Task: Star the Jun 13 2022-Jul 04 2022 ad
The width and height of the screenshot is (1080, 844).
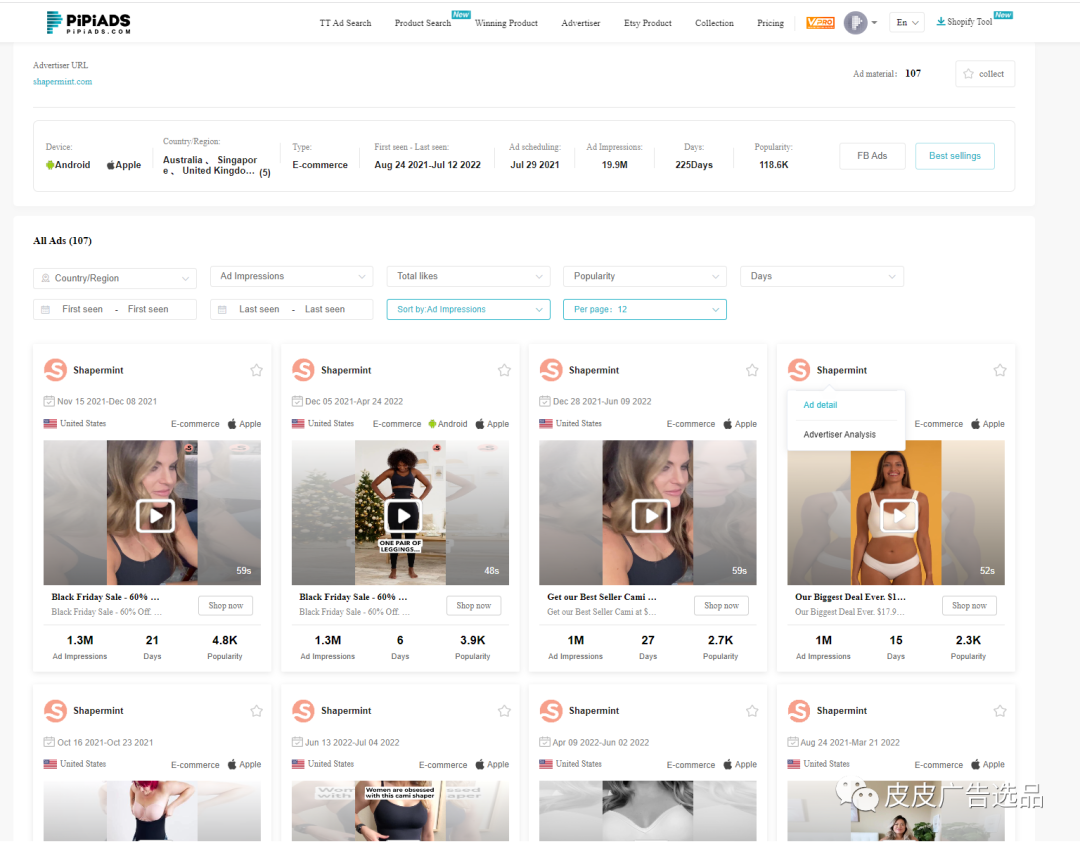Action: [504, 710]
